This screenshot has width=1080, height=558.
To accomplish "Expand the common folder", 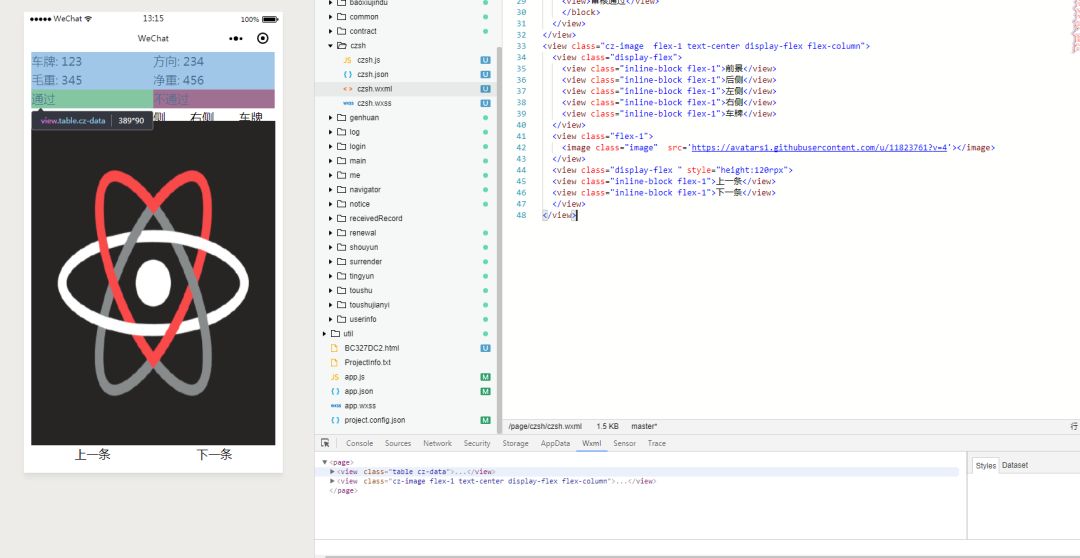I will point(331,17).
